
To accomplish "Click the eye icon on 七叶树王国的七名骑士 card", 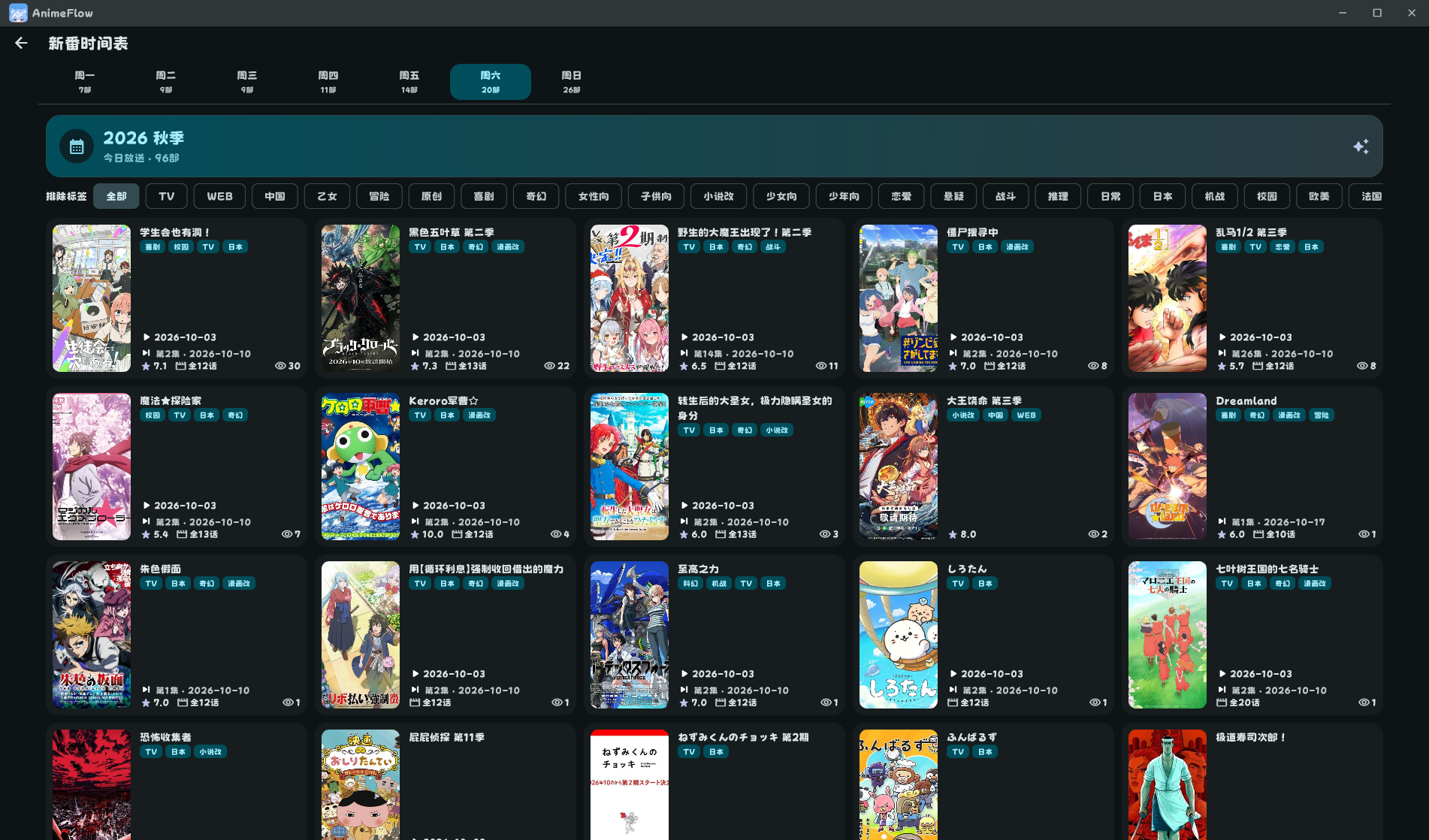I will click(x=1364, y=703).
